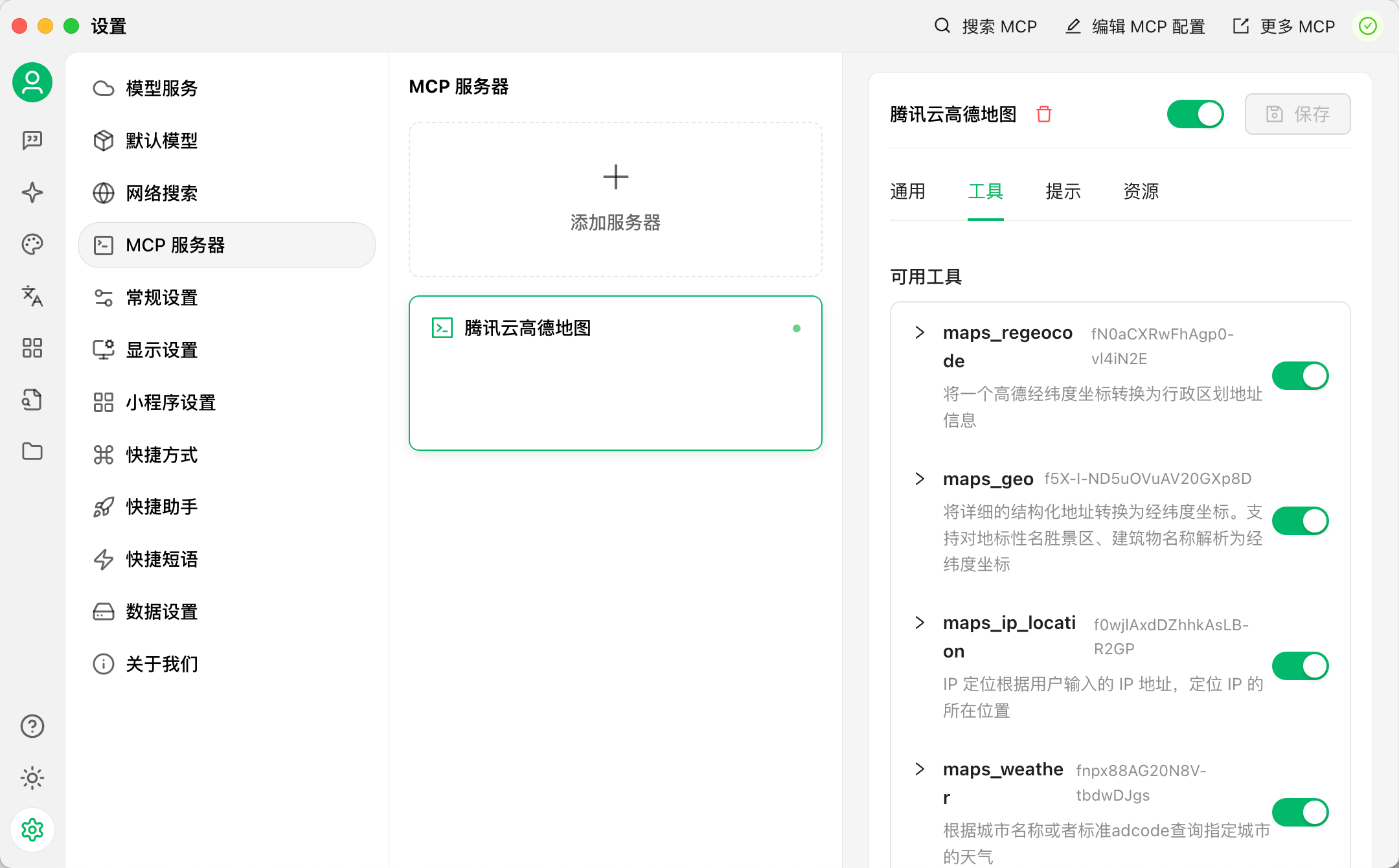Open the knowledge base document icon
This screenshot has width=1399, height=868.
pos(32,400)
